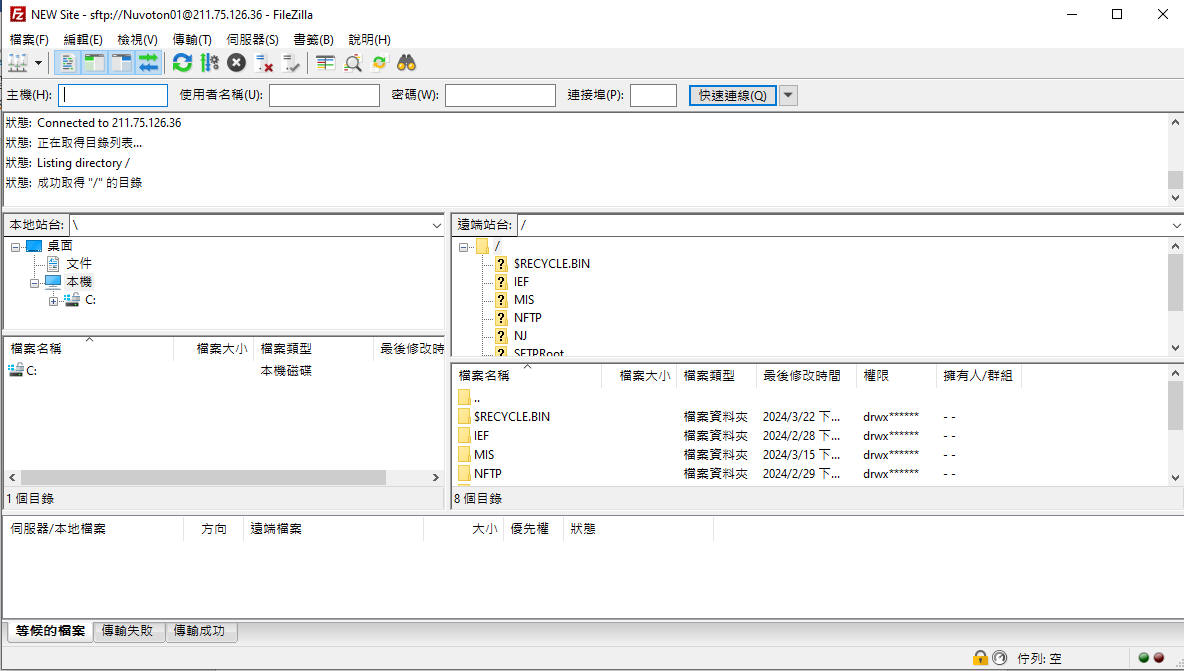Toggle message log display
The image size is (1184, 671).
68,63
